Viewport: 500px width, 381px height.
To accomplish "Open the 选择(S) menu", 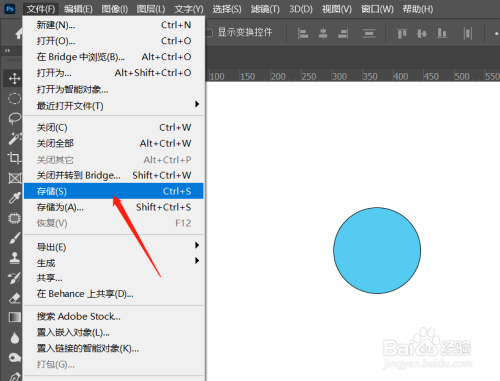I will pos(227,9).
